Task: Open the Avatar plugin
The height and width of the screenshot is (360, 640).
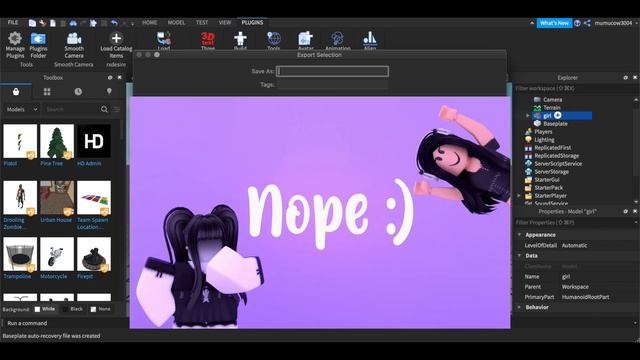Action: pos(305,39)
